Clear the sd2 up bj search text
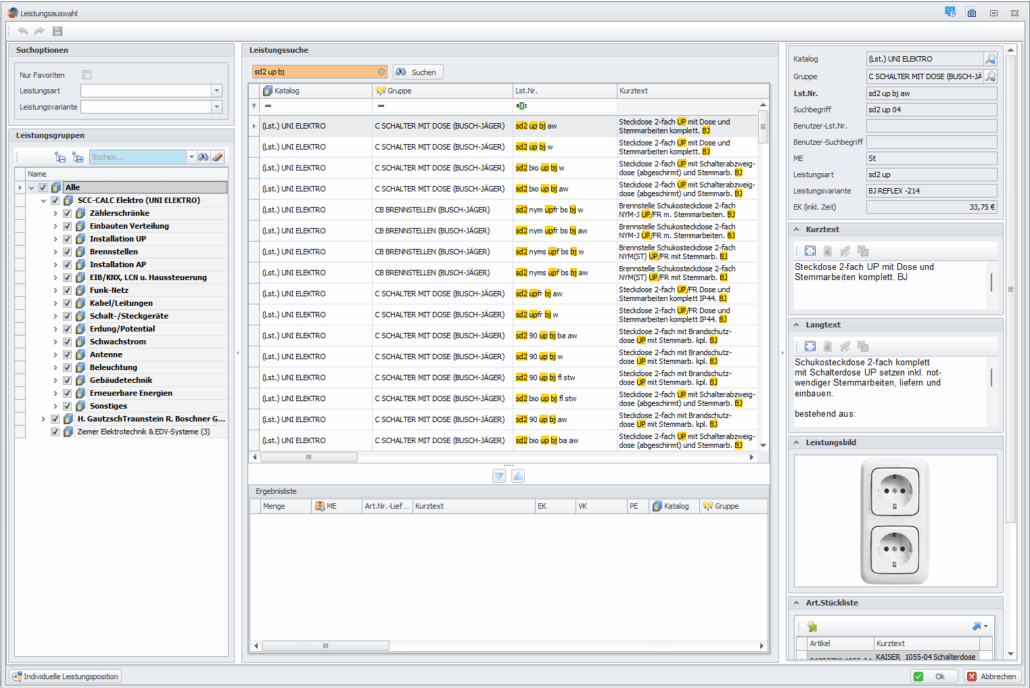Screen dimensions: 1030x688 [381, 72]
